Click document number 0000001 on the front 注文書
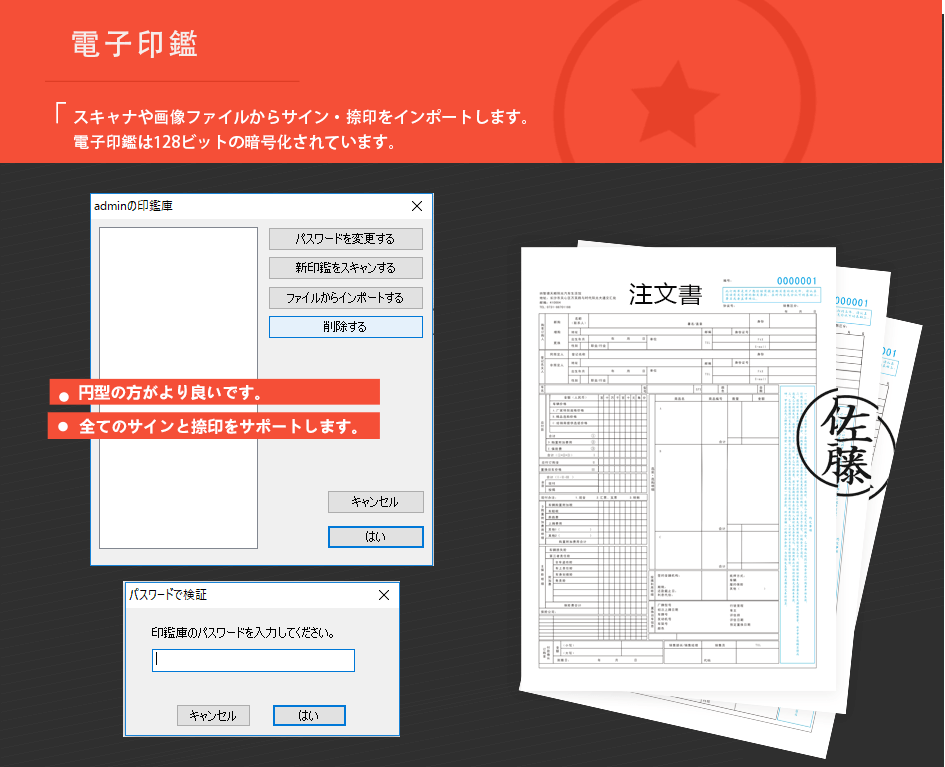This screenshot has height=767, width=945. (796, 281)
